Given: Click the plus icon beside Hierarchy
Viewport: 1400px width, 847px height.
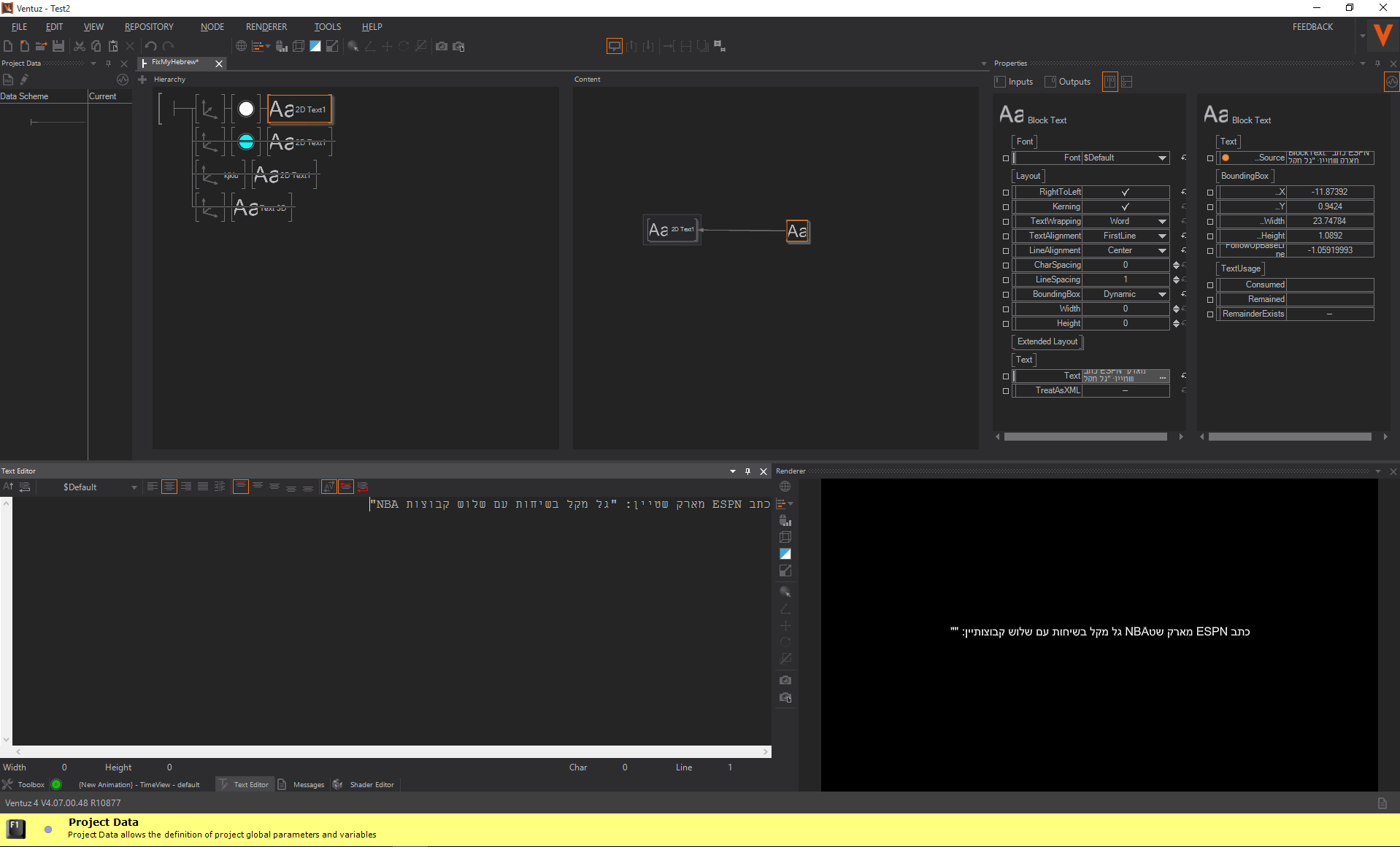Looking at the screenshot, I should pos(142,80).
